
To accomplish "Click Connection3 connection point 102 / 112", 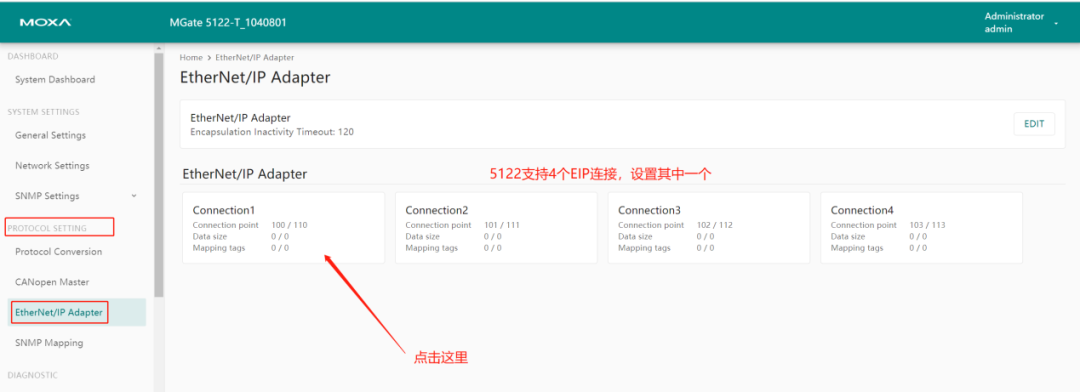I will 714,225.
